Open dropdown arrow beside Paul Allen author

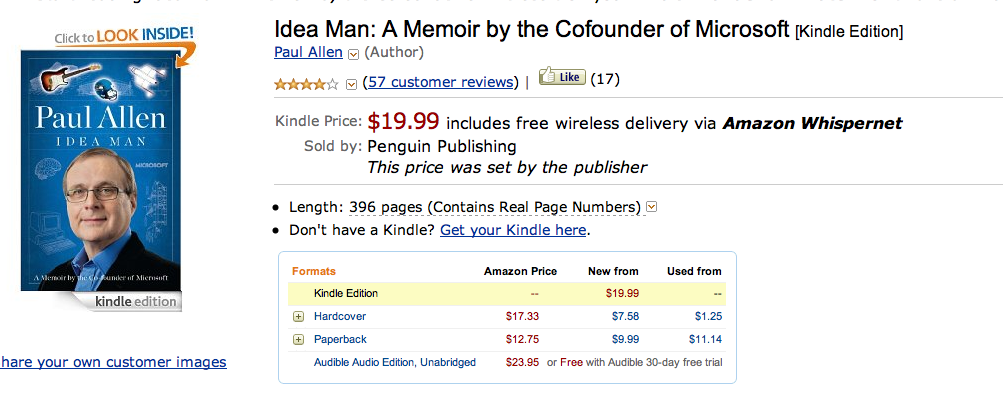(353, 53)
